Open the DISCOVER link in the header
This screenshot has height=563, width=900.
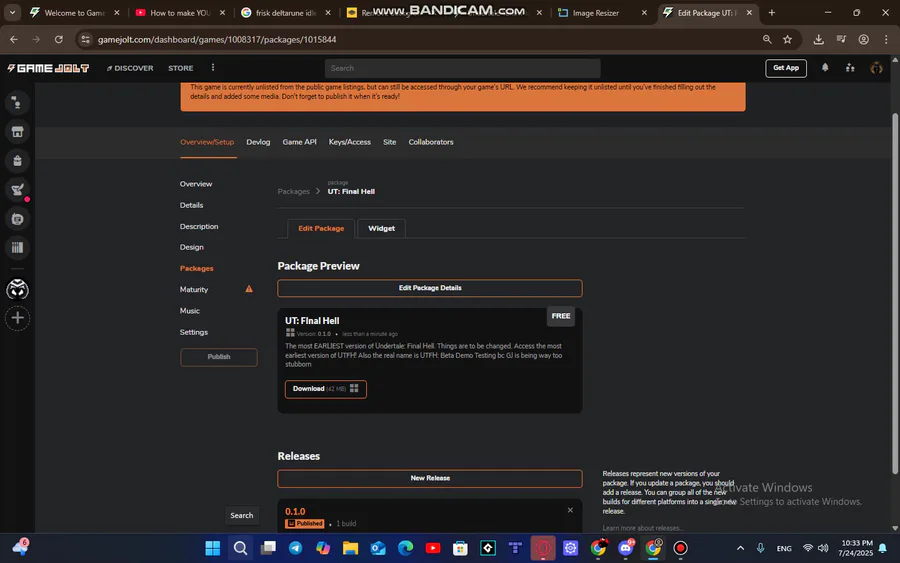[x=130, y=68]
